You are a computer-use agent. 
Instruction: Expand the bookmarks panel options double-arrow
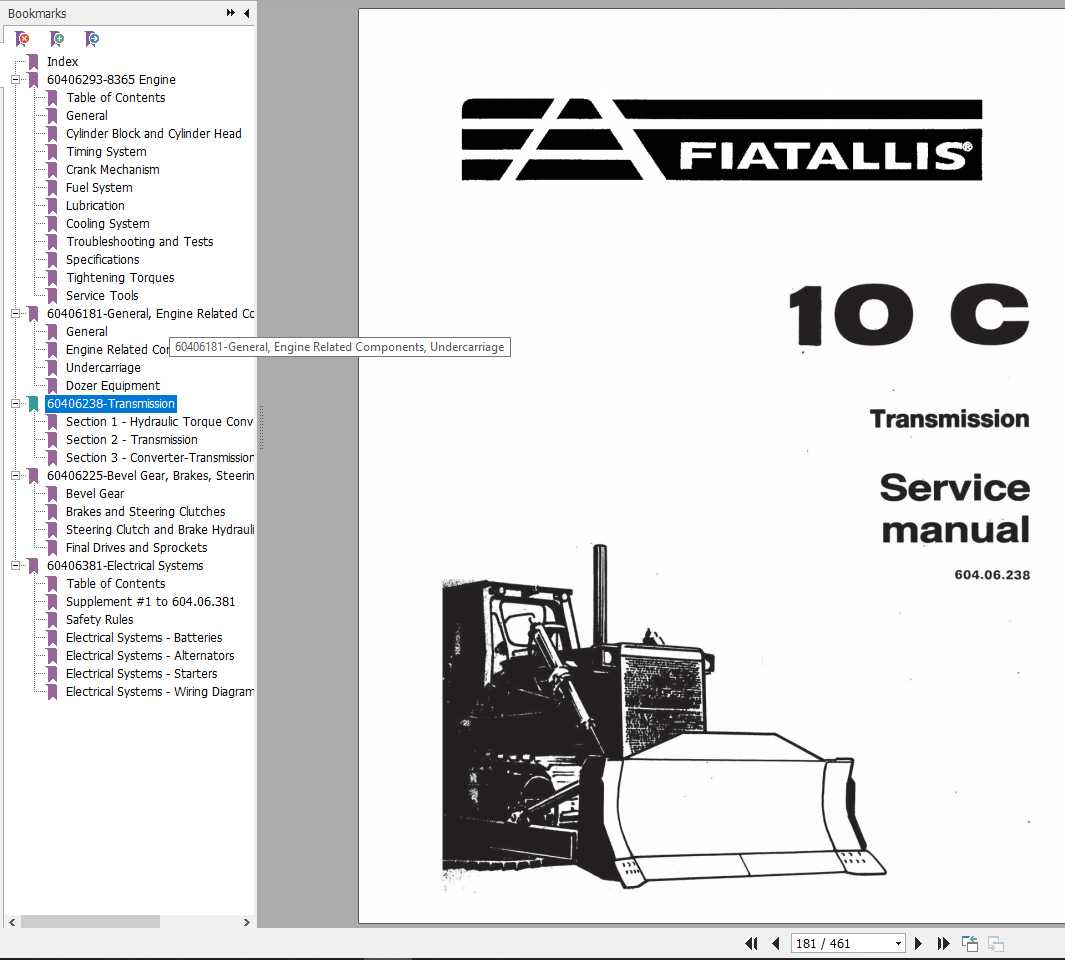pos(231,13)
